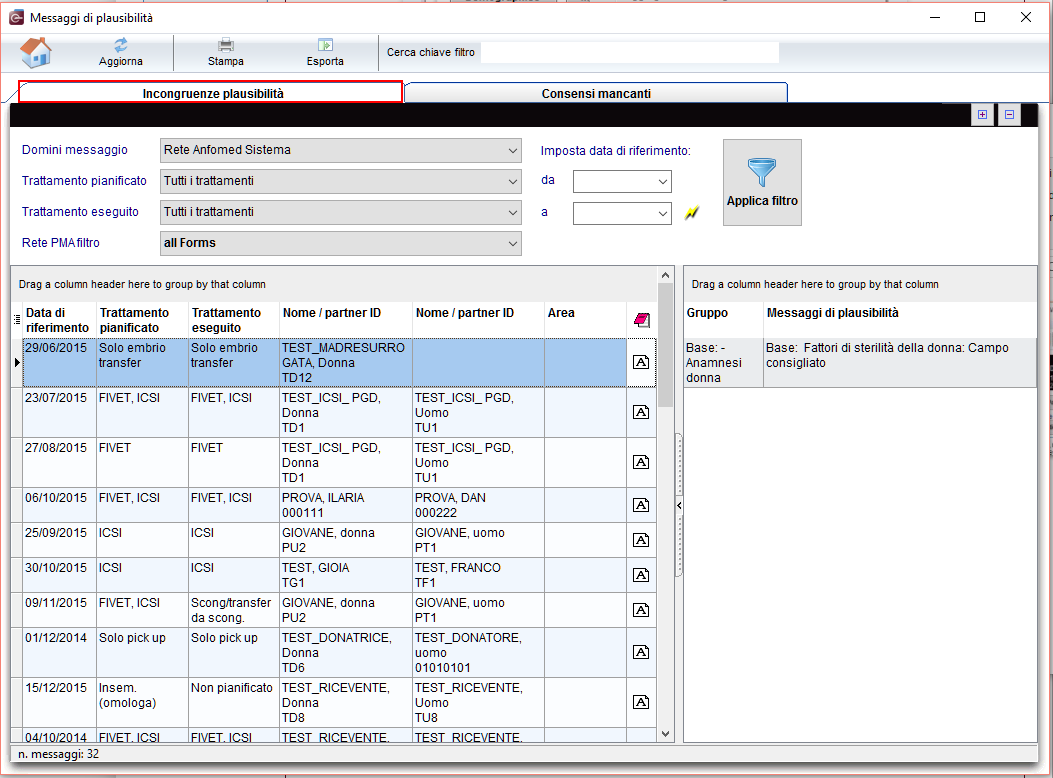Open Domini messaggio dropdown
Screen dimensions: 1053x778
point(340,150)
